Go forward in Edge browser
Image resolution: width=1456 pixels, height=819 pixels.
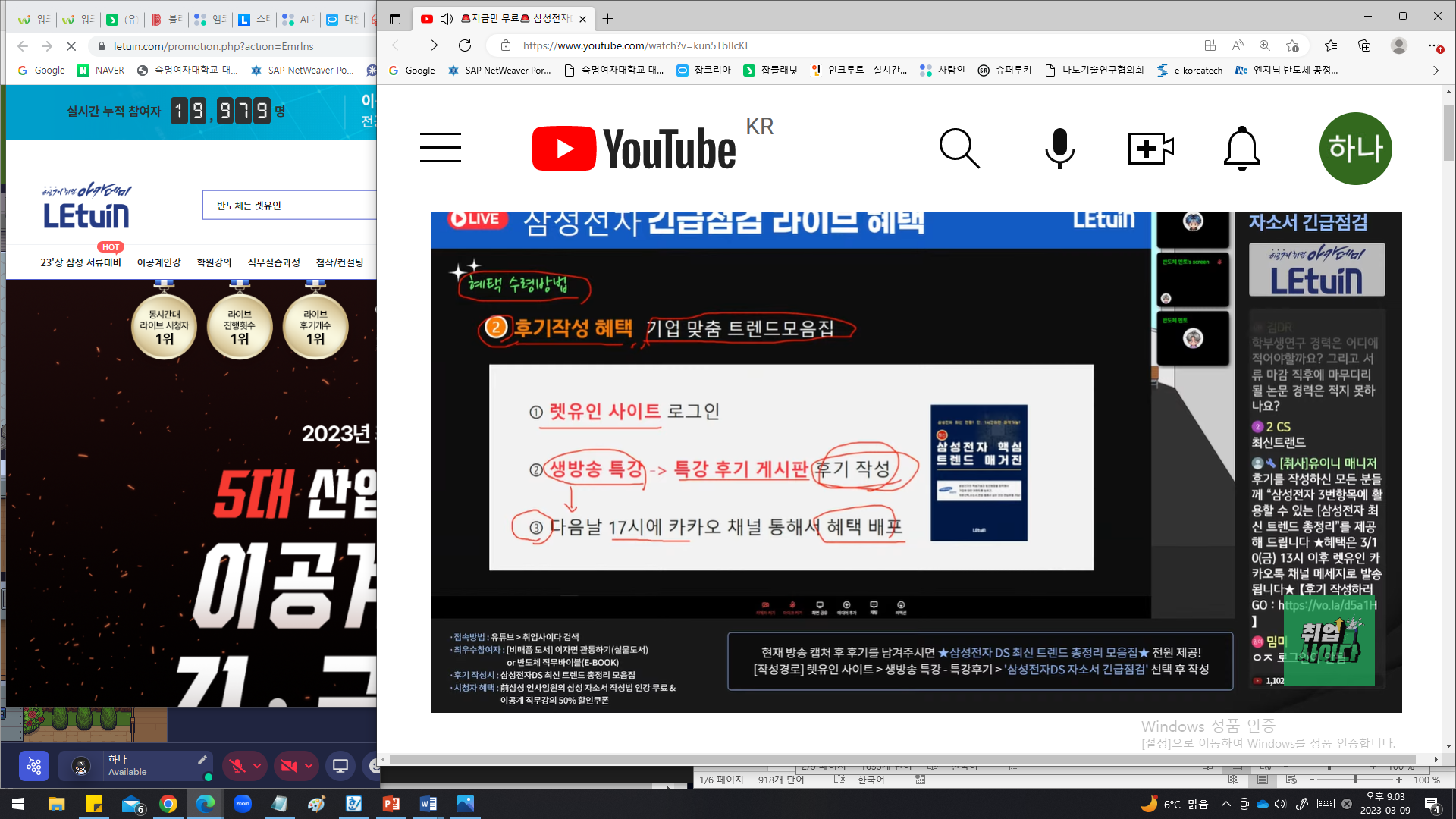[431, 45]
